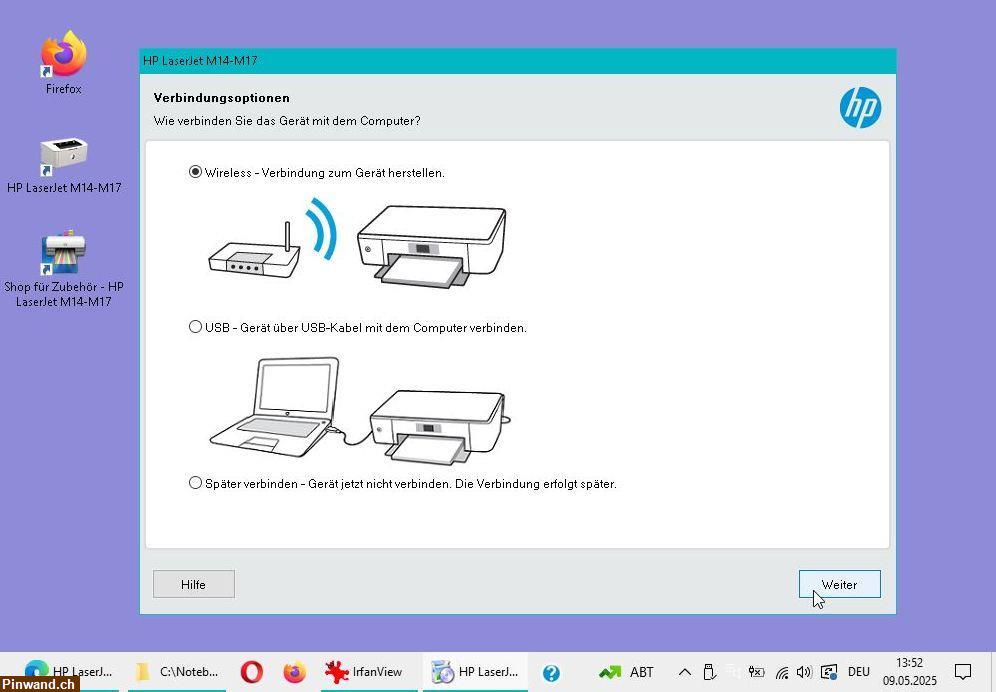The image size is (996, 692).
Task: Click the USB device tray icon
Action: click(x=710, y=672)
